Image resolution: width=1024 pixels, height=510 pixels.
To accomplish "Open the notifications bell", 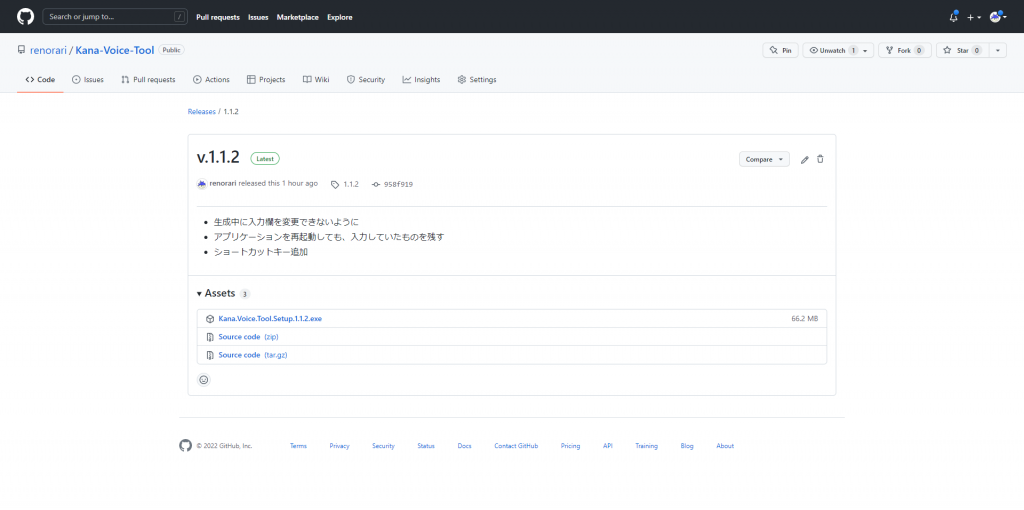I will point(953,17).
